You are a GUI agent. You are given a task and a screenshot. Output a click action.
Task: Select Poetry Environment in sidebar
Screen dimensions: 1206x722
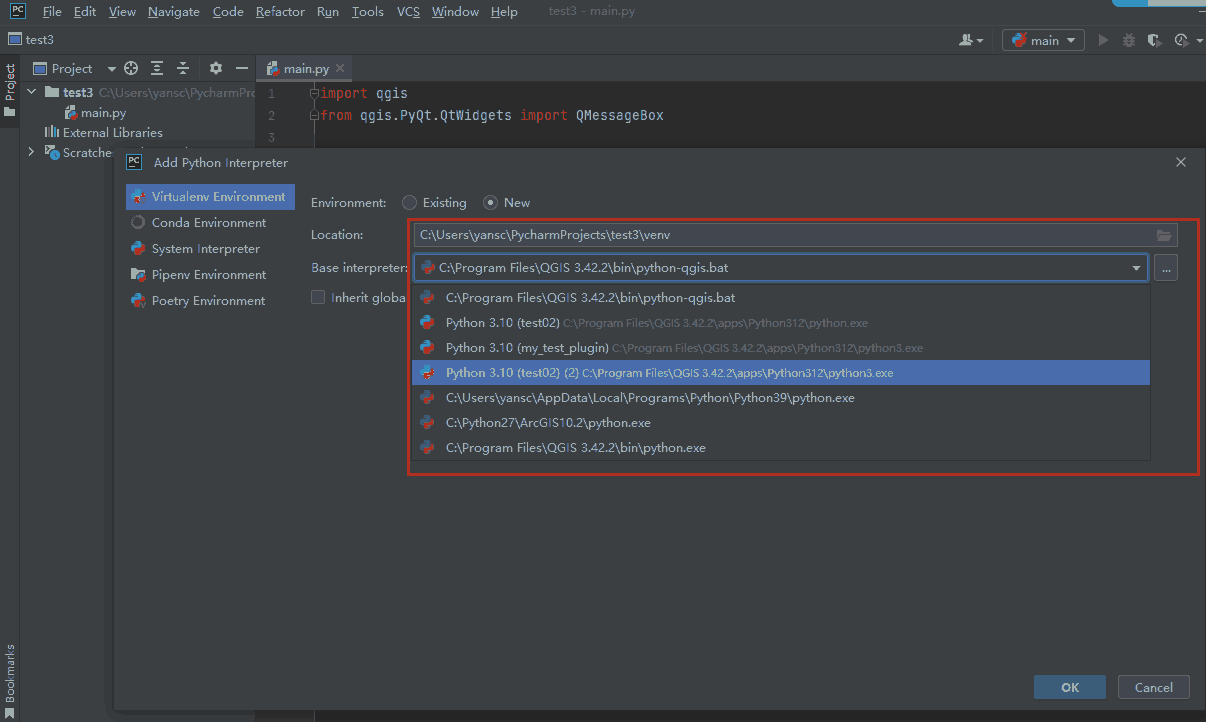210,301
